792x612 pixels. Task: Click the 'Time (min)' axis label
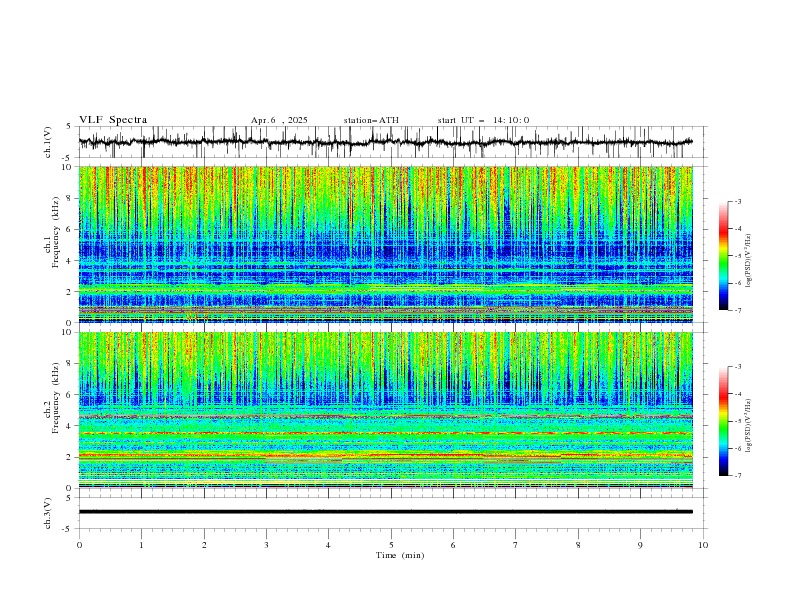coord(400,555)
